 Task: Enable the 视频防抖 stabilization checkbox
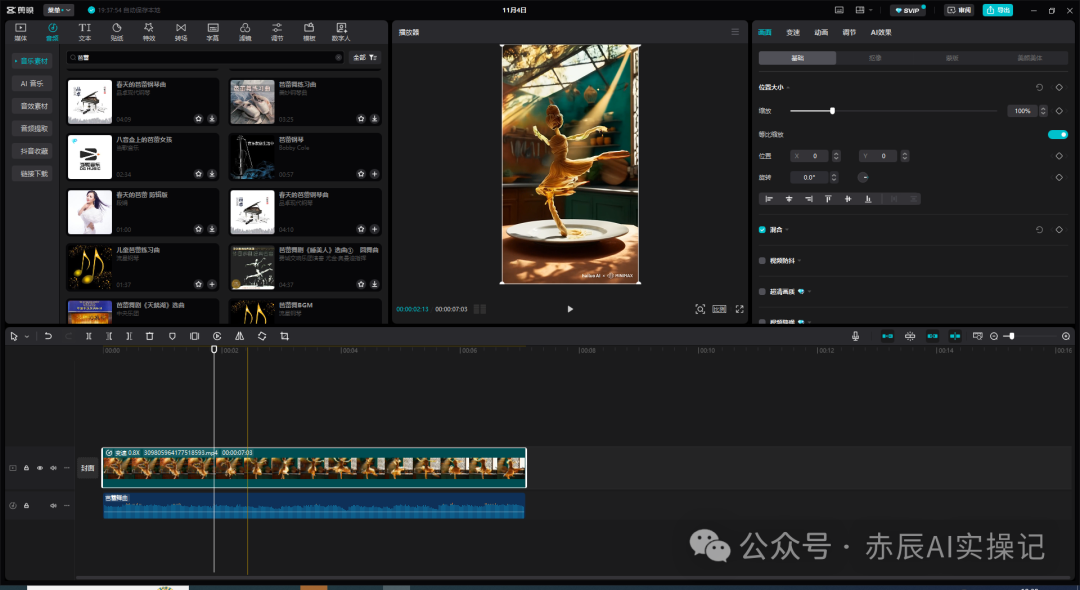click(762, 260)
